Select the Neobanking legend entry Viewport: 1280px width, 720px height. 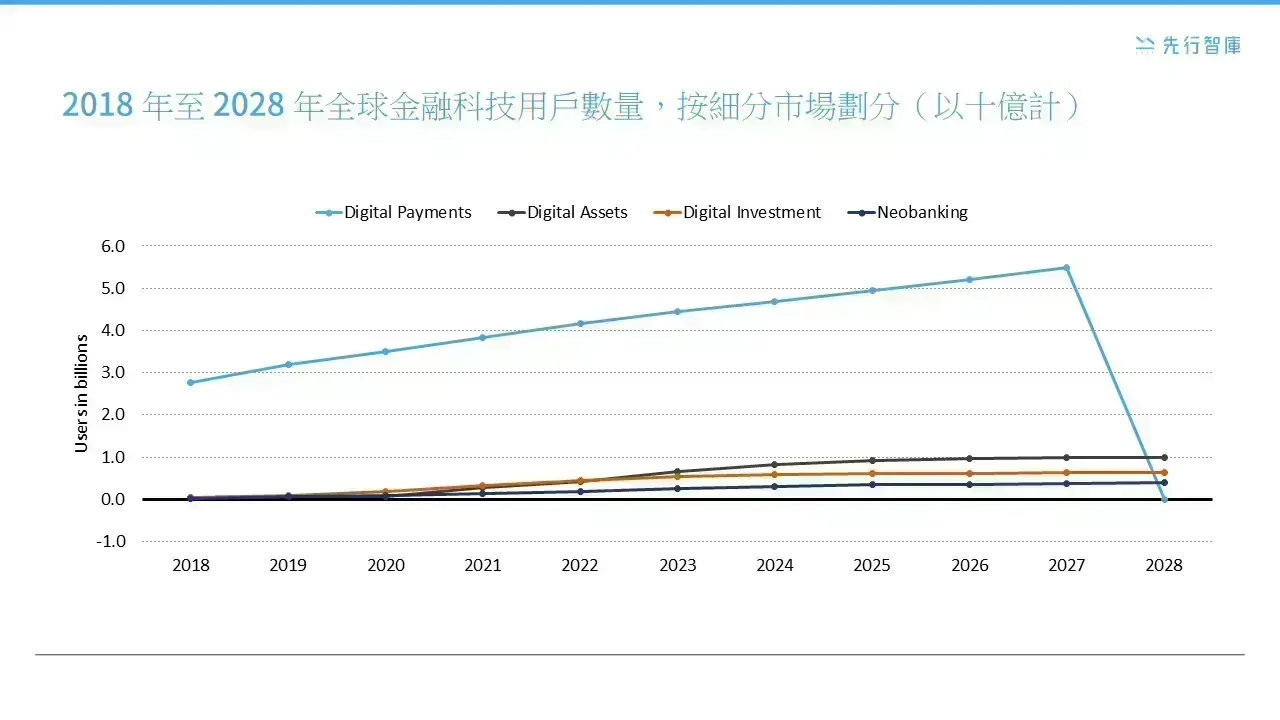(x=908, y=212)
